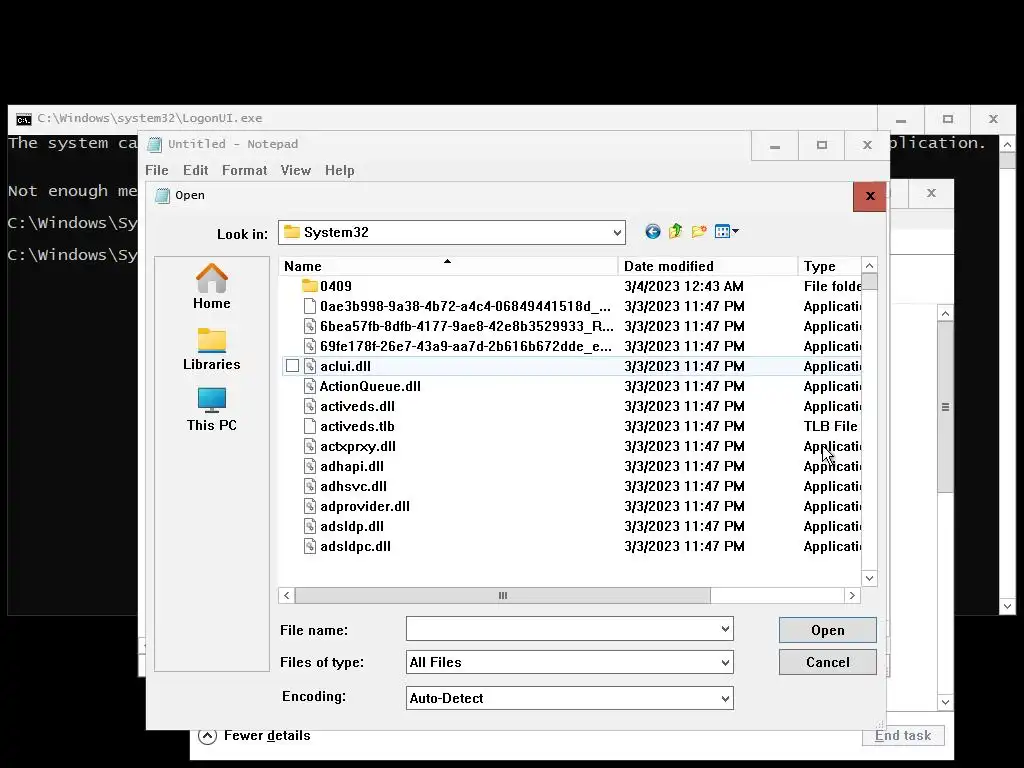
Task: Select the activeds.tlb file icon
Action: coord(310,426)
